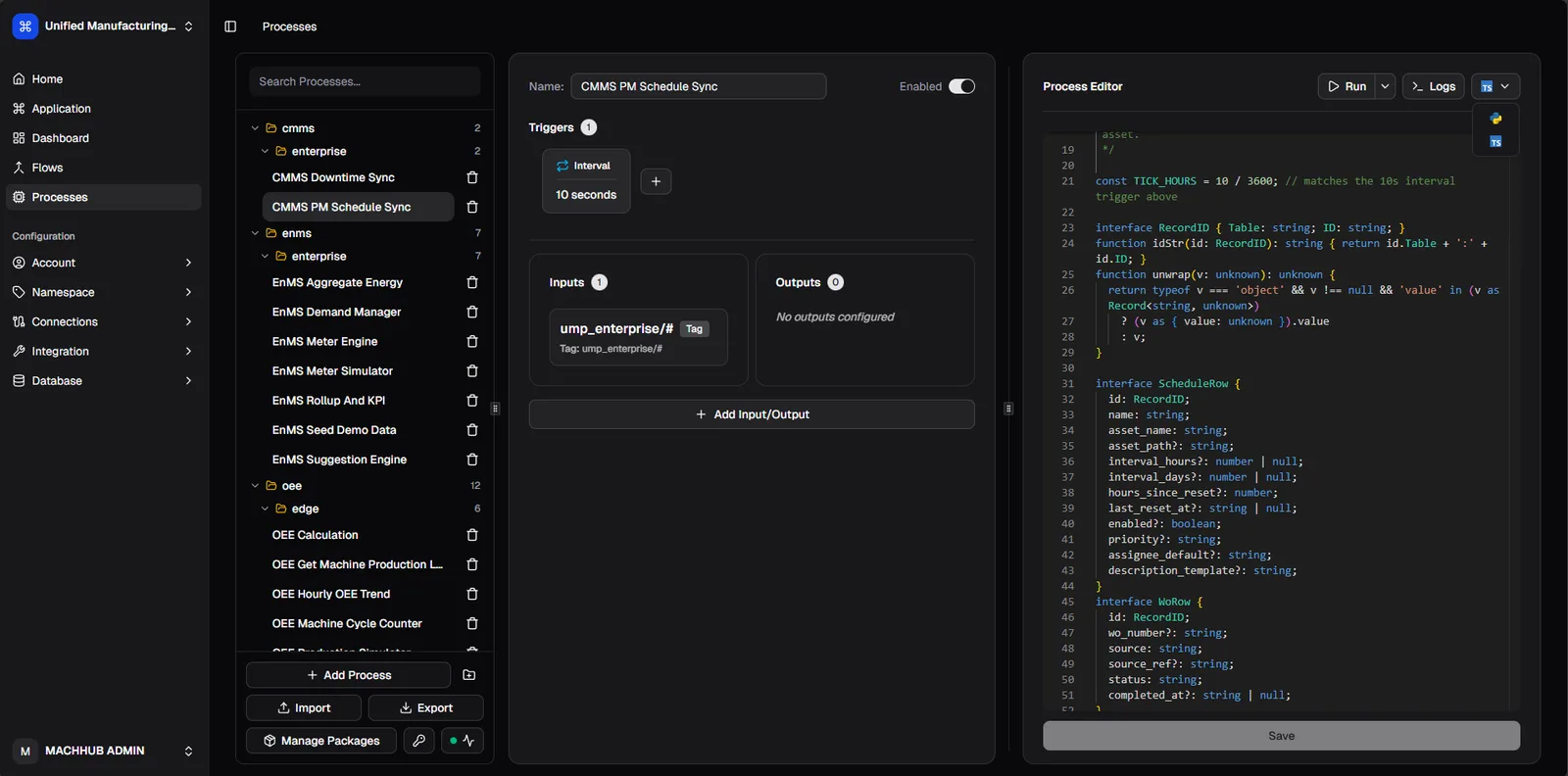Click the Run button
This screenshot has width=1568, height=776.
point(1347,86)
